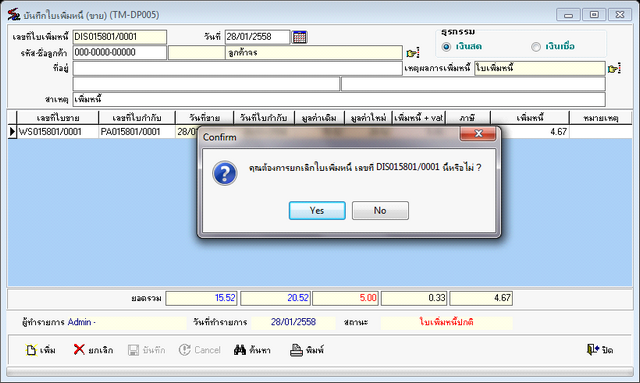Close the Confirm dialog with red X
This screenshot has height=383, width=640.
tap(478, 134)
